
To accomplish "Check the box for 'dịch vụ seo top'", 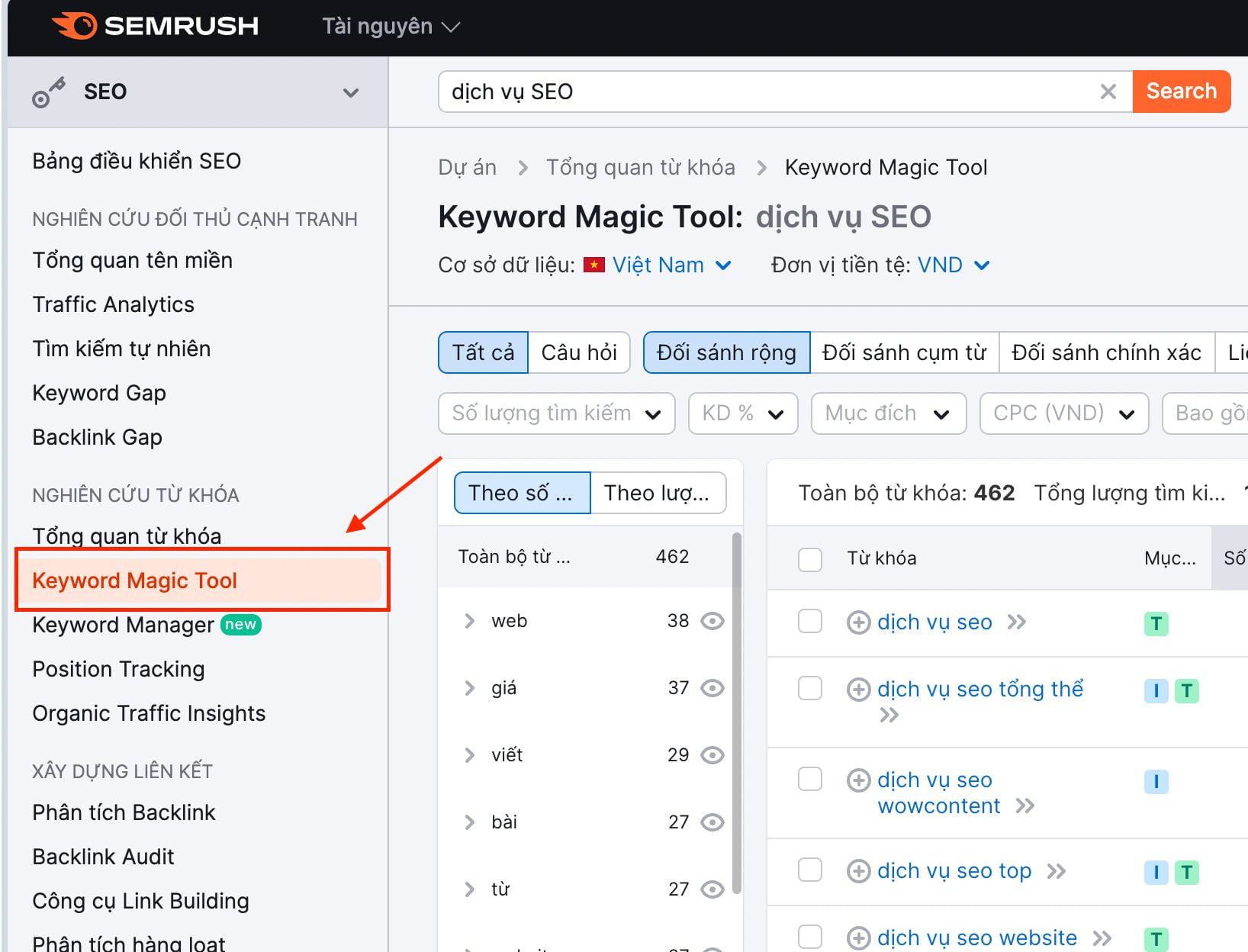I will pos(809,870).
